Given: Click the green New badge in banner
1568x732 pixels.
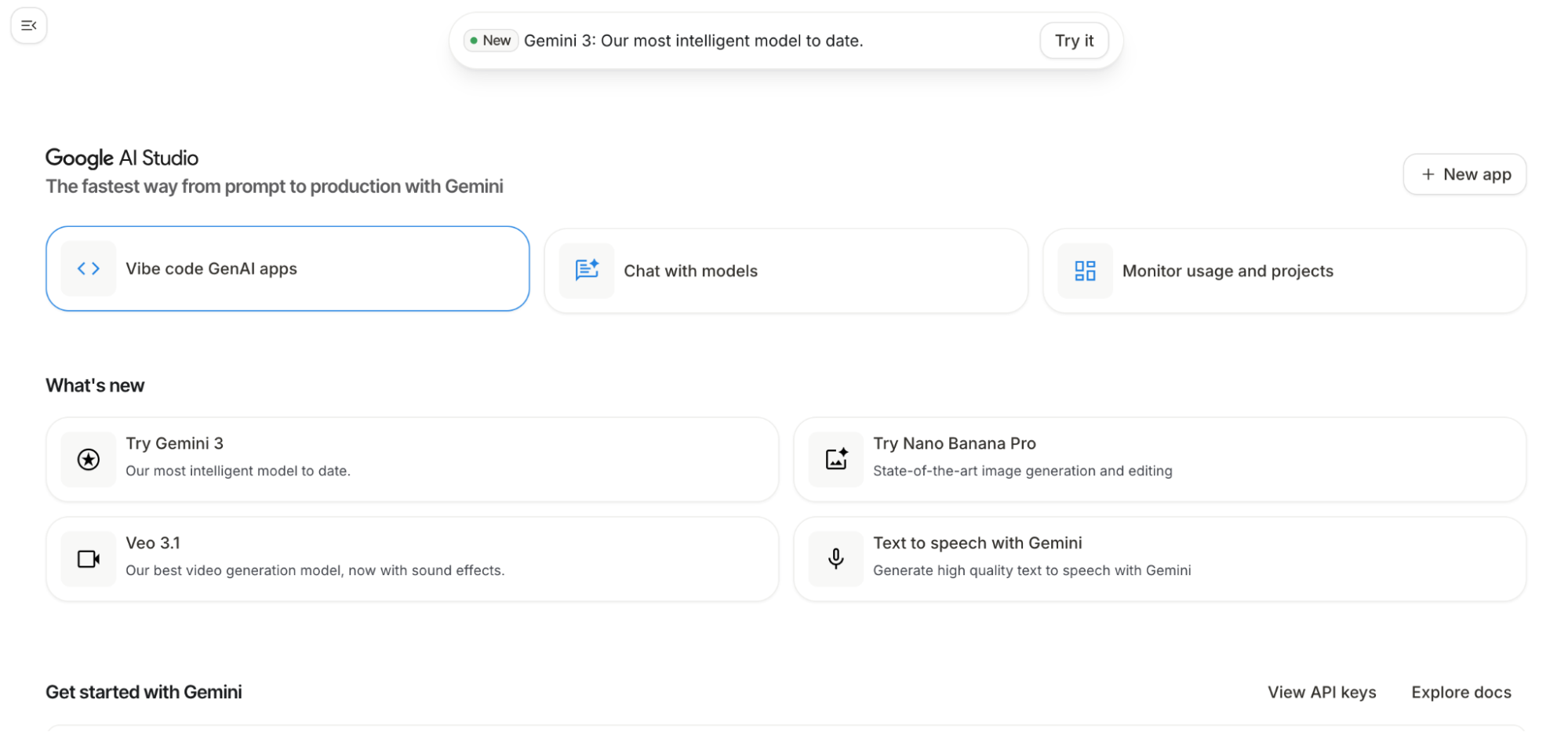Looking at the screenshot, I should tap(491, 41).
